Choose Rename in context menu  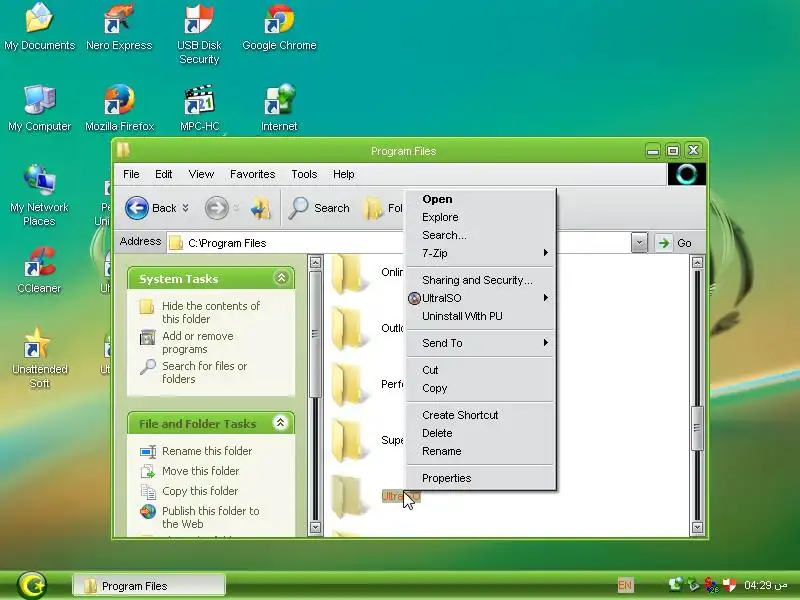click(x=482, y=451)
